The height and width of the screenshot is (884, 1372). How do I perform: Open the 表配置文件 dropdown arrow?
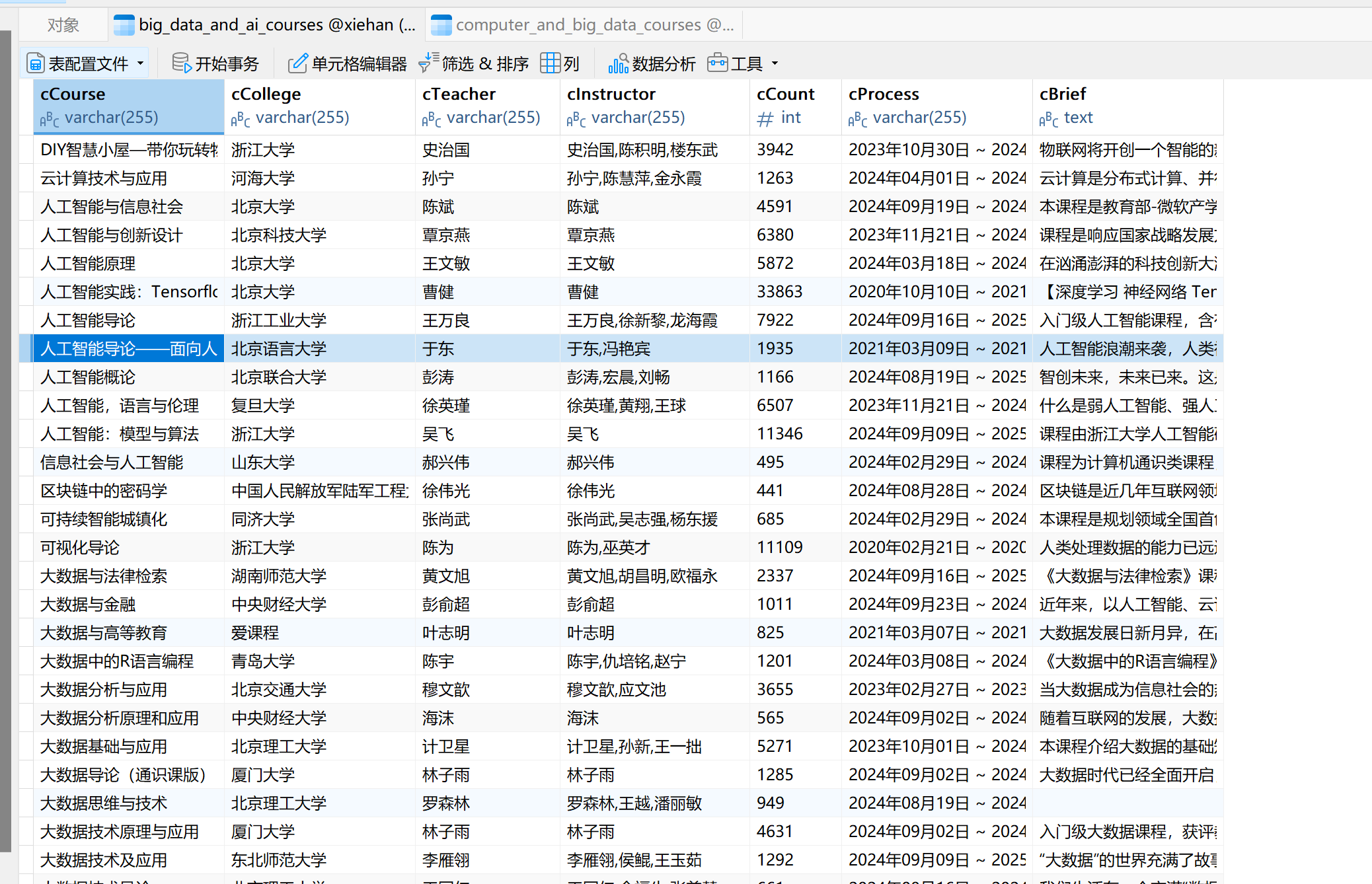pos(140,63)
